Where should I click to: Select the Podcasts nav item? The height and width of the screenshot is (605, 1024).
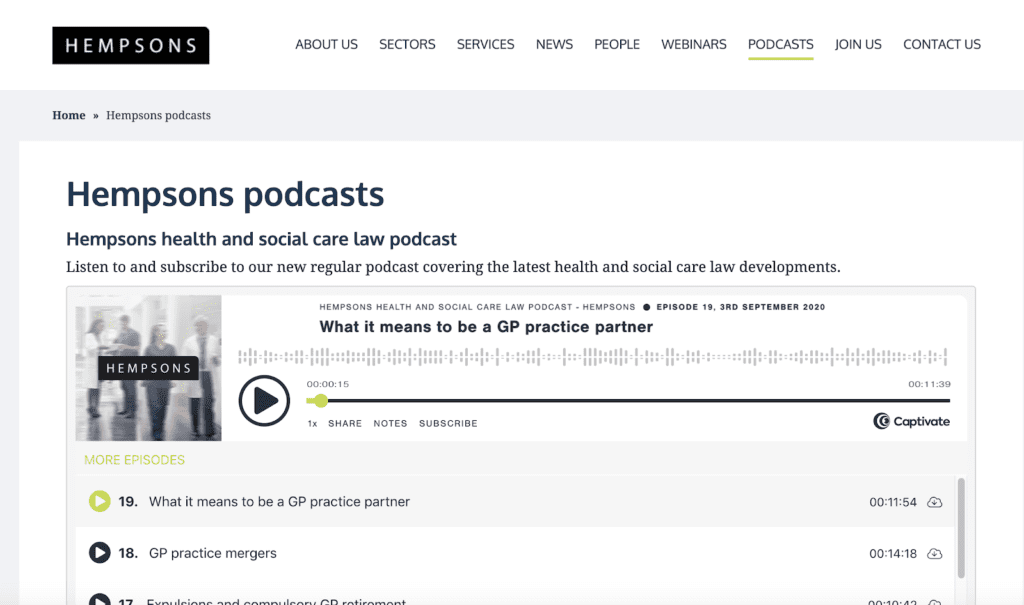coord(780,44)
